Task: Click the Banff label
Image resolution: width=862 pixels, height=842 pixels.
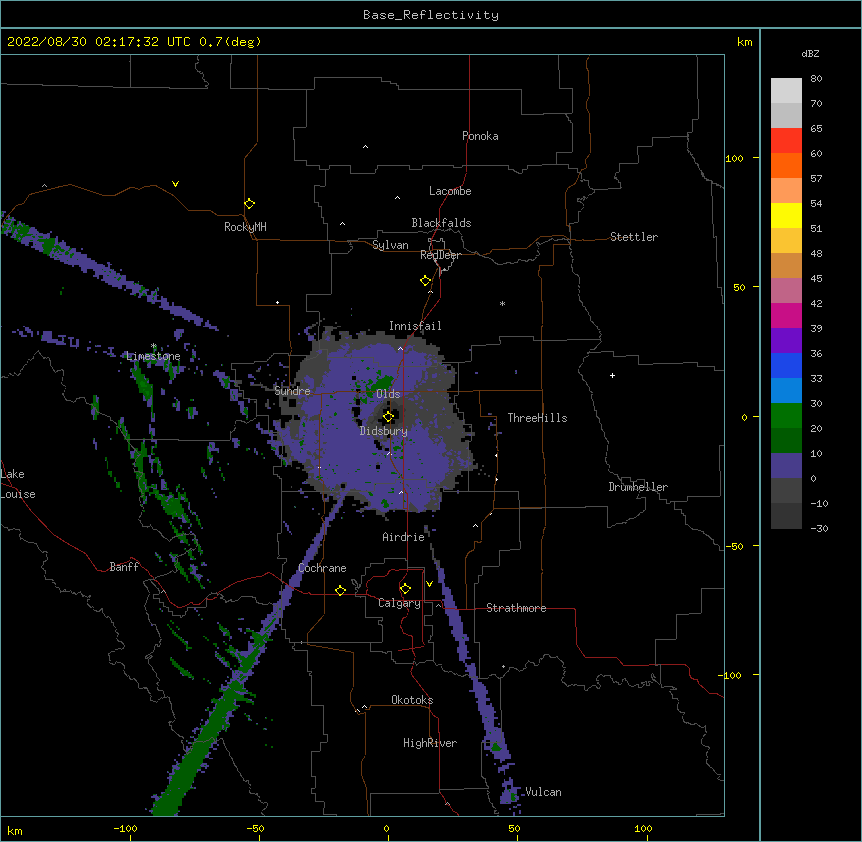Action: pyautogui.click(x=124, y=567)
